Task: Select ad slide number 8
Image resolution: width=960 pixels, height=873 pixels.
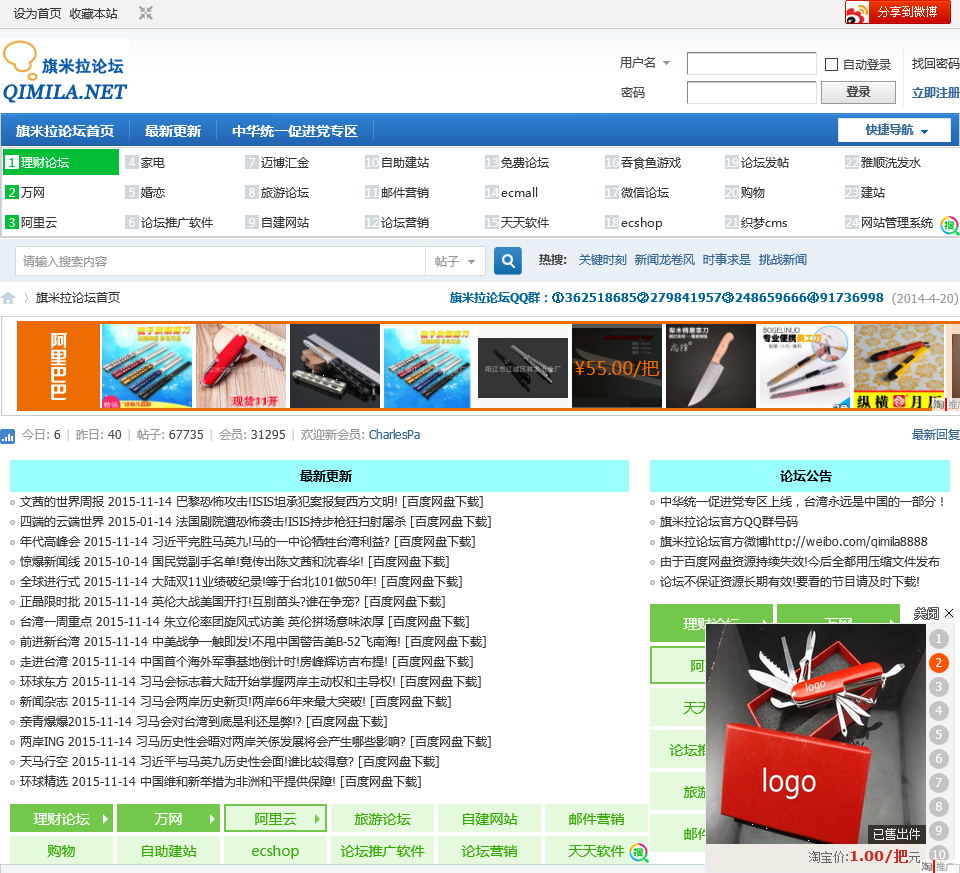Action: (939, 807)
